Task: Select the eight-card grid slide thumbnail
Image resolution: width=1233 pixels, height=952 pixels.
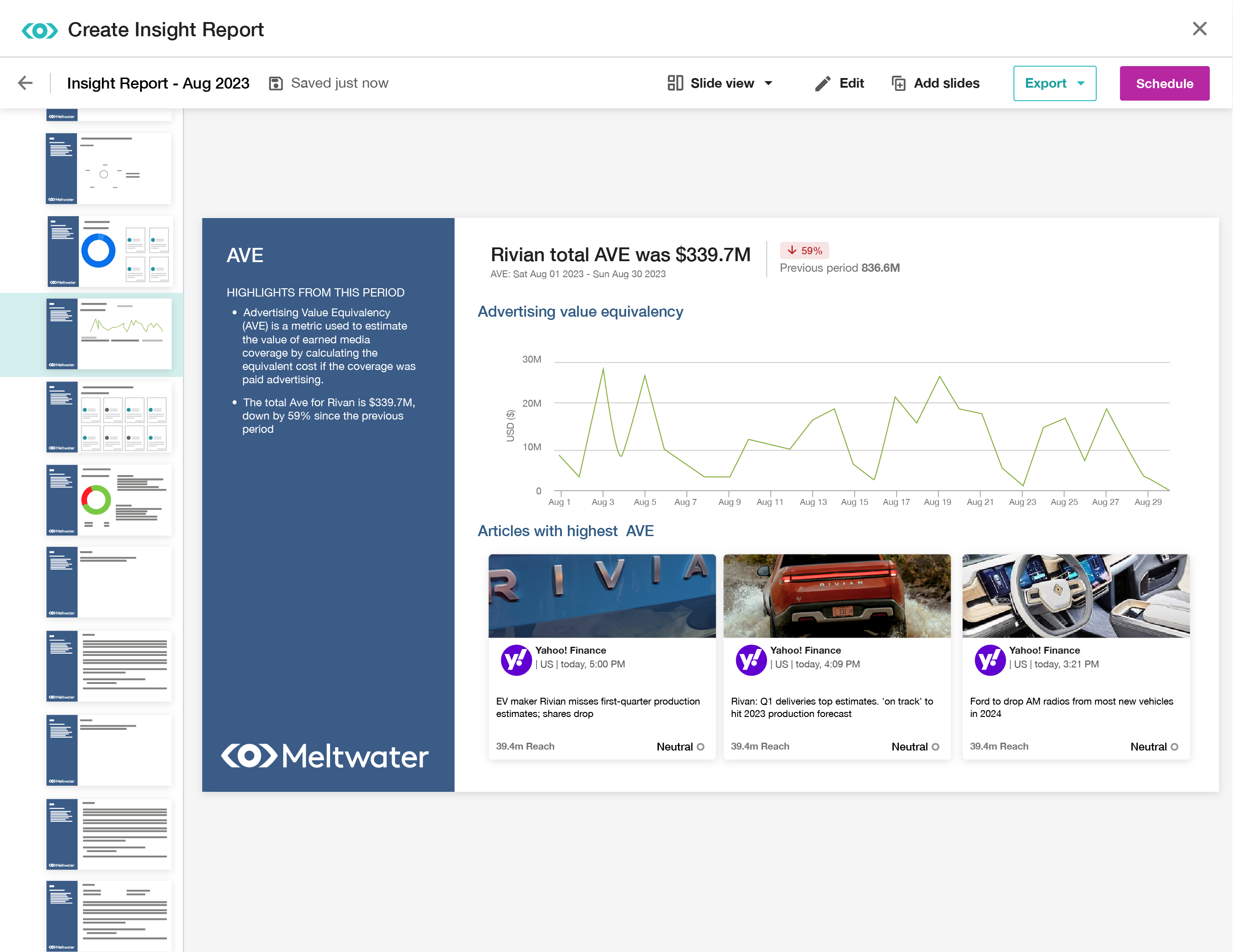Action: click(x=110, y=417)
